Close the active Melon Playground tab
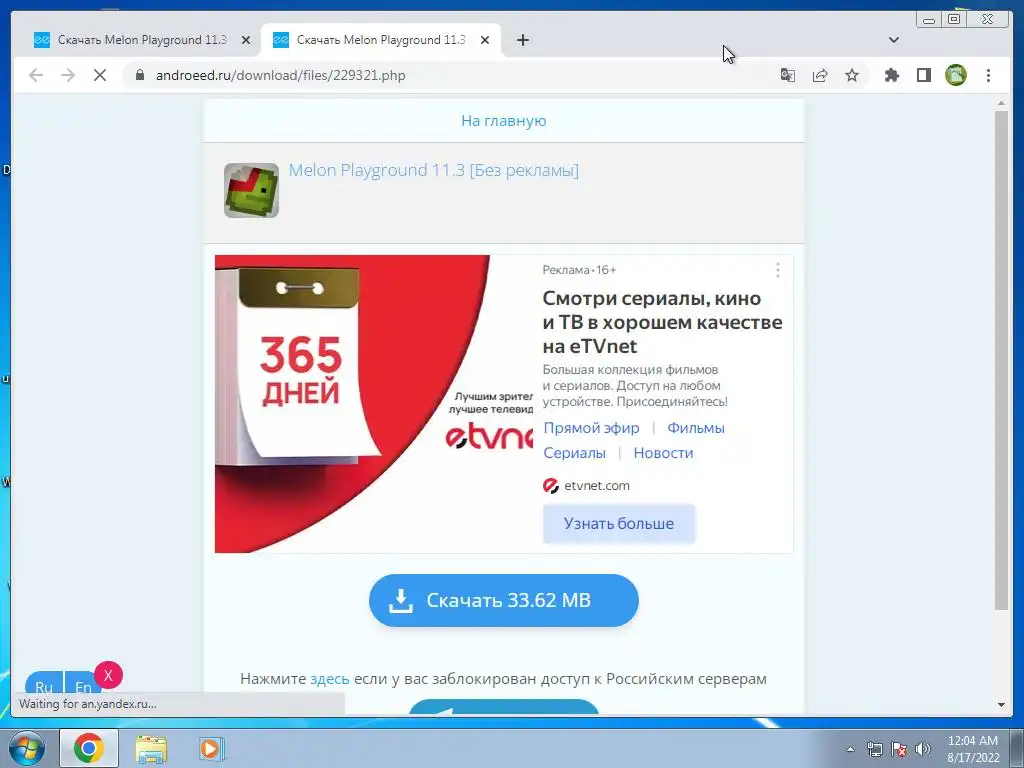 pos(485,40)
